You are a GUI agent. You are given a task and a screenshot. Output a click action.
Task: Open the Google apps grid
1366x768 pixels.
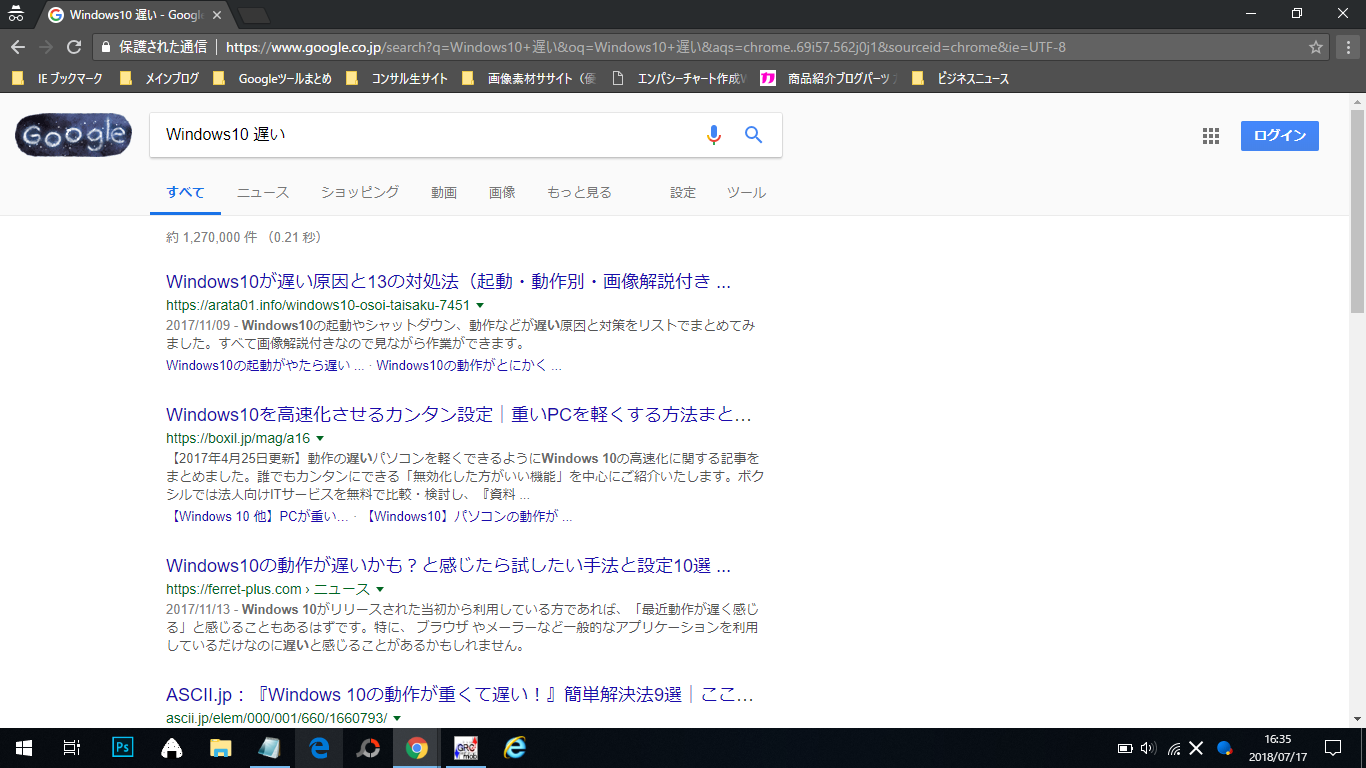tap(1210, 135)
